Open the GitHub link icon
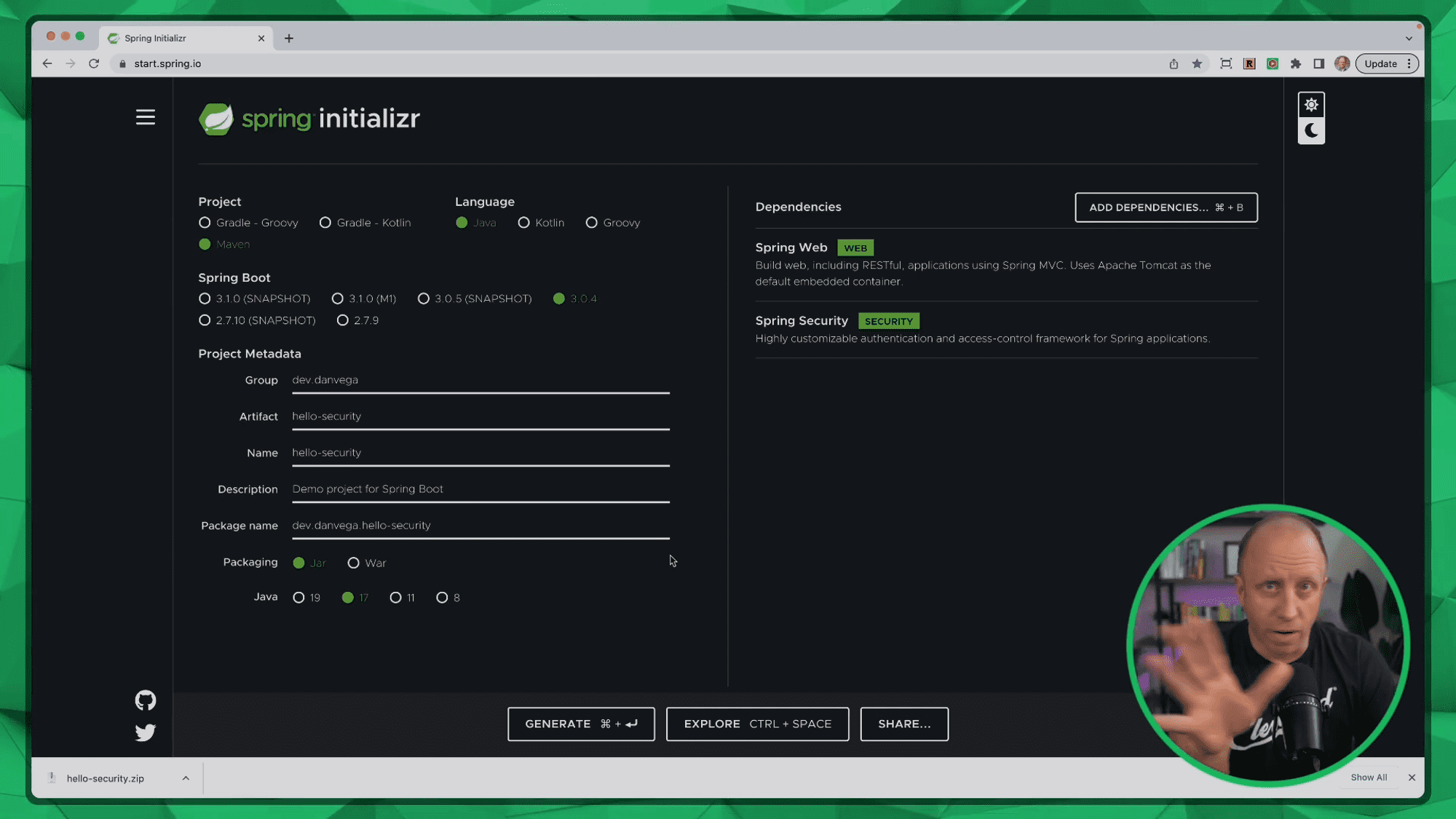The height and width of the screenshot is (819, 1456). click(145, 700)
